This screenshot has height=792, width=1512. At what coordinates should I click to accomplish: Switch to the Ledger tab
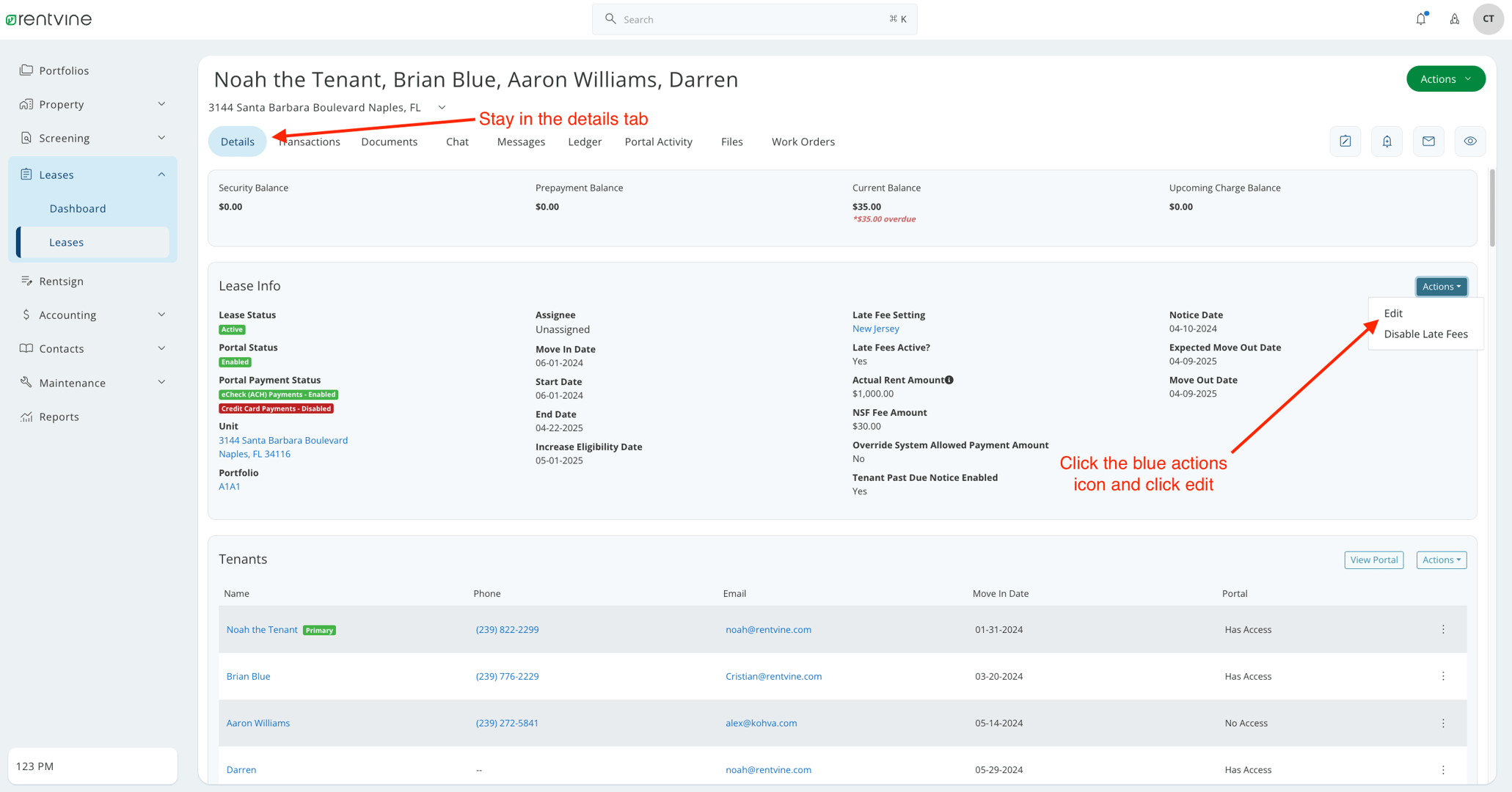pyautogui.click(x=585, y=142)
